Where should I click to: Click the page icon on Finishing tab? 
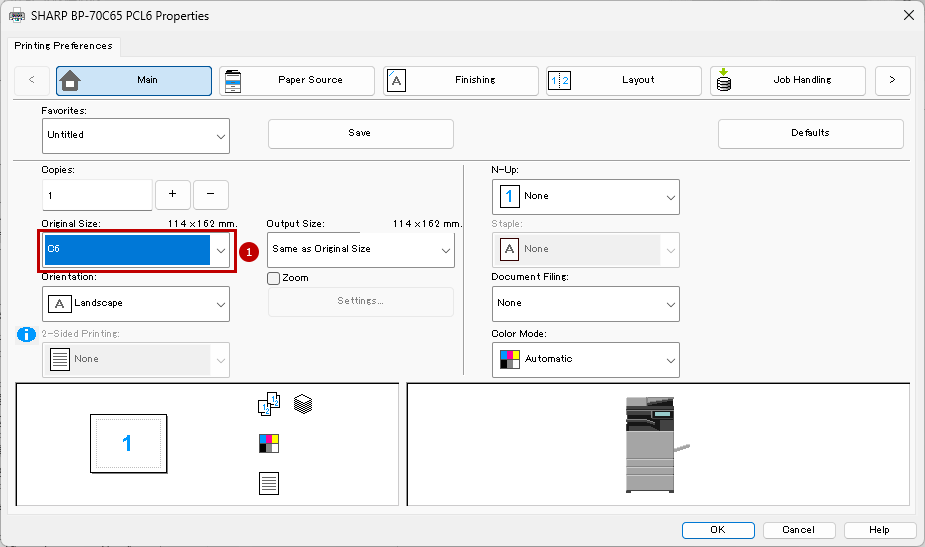396,81
